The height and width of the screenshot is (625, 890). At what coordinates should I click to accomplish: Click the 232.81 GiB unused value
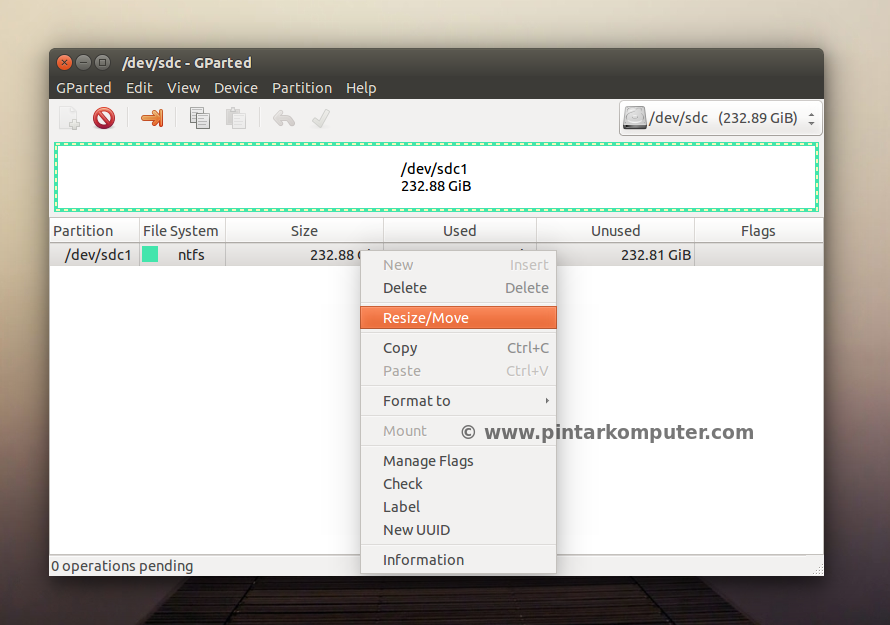click(656, 255)
